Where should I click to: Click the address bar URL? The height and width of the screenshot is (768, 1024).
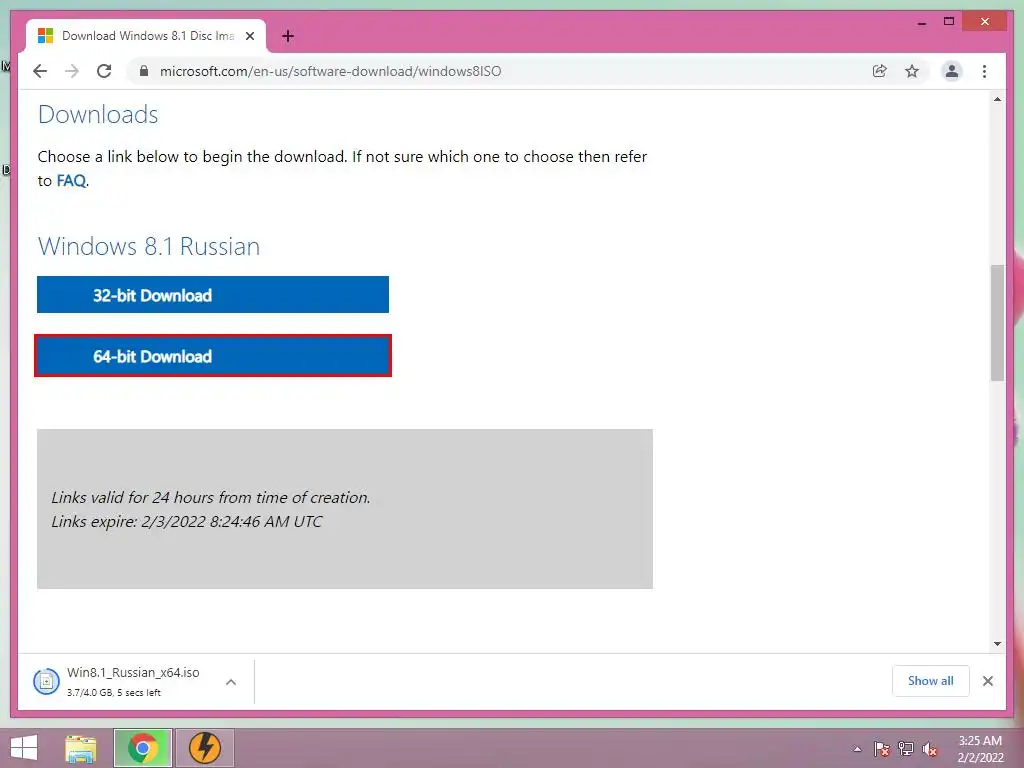click(x=330, y=71)
